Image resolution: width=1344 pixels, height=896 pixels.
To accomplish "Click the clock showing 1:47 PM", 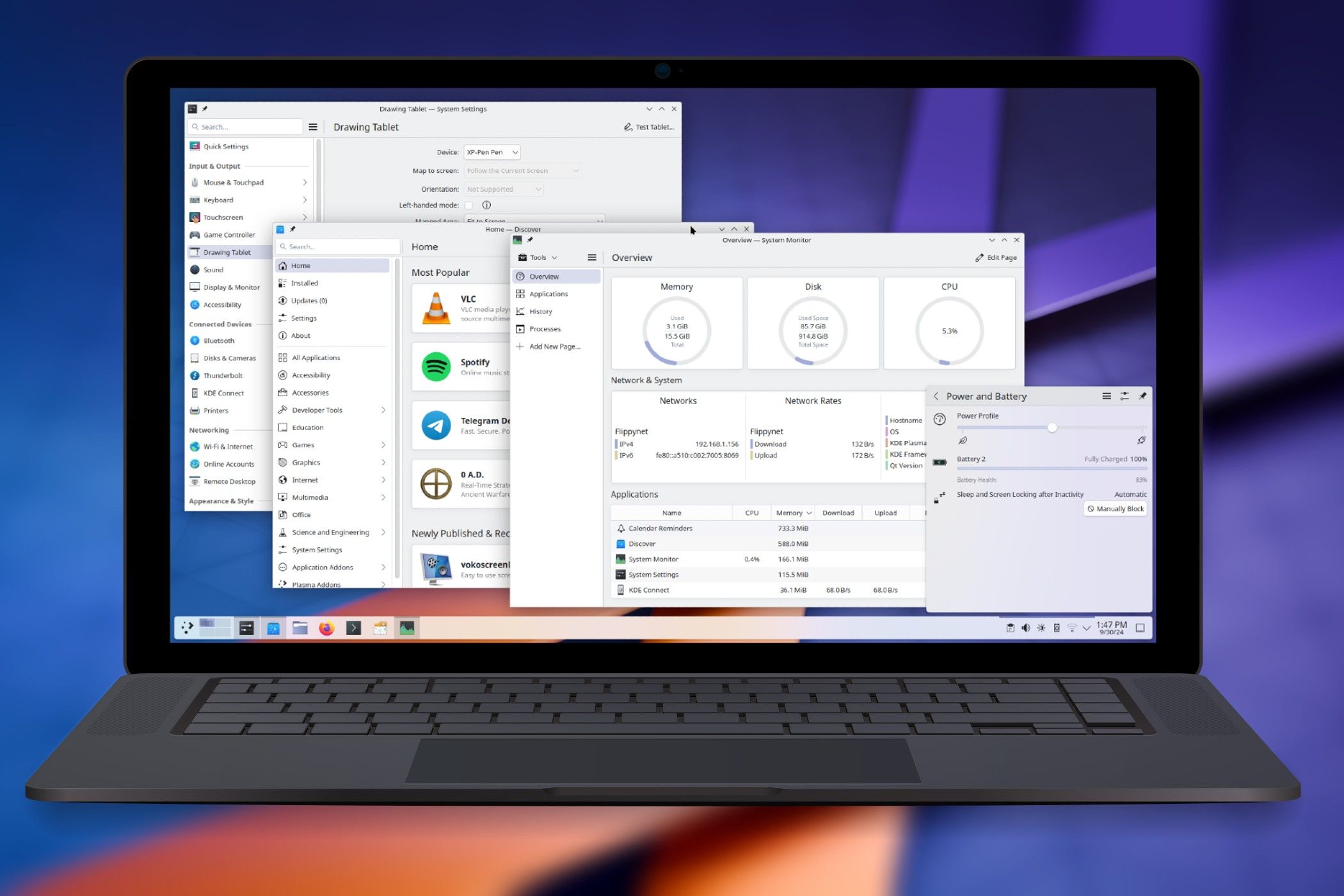I will point(1112,628).
